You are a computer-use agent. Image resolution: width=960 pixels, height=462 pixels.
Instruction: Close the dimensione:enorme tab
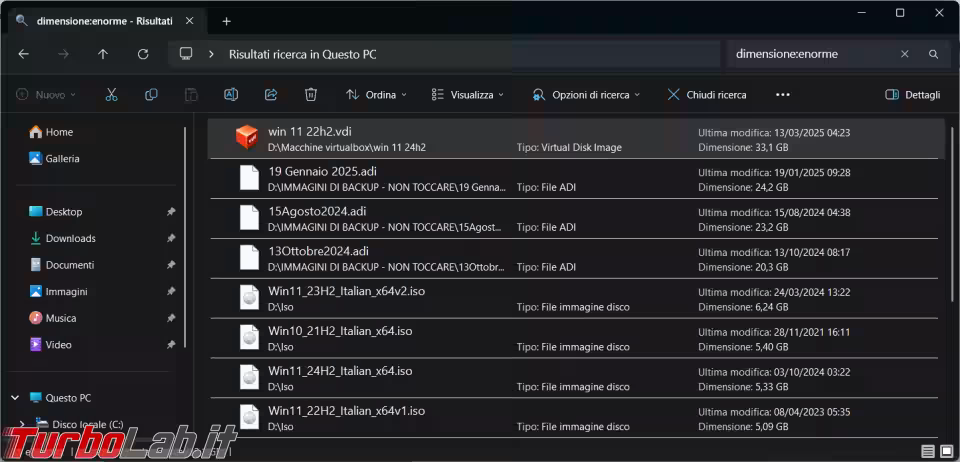click(x=189, y=20)
